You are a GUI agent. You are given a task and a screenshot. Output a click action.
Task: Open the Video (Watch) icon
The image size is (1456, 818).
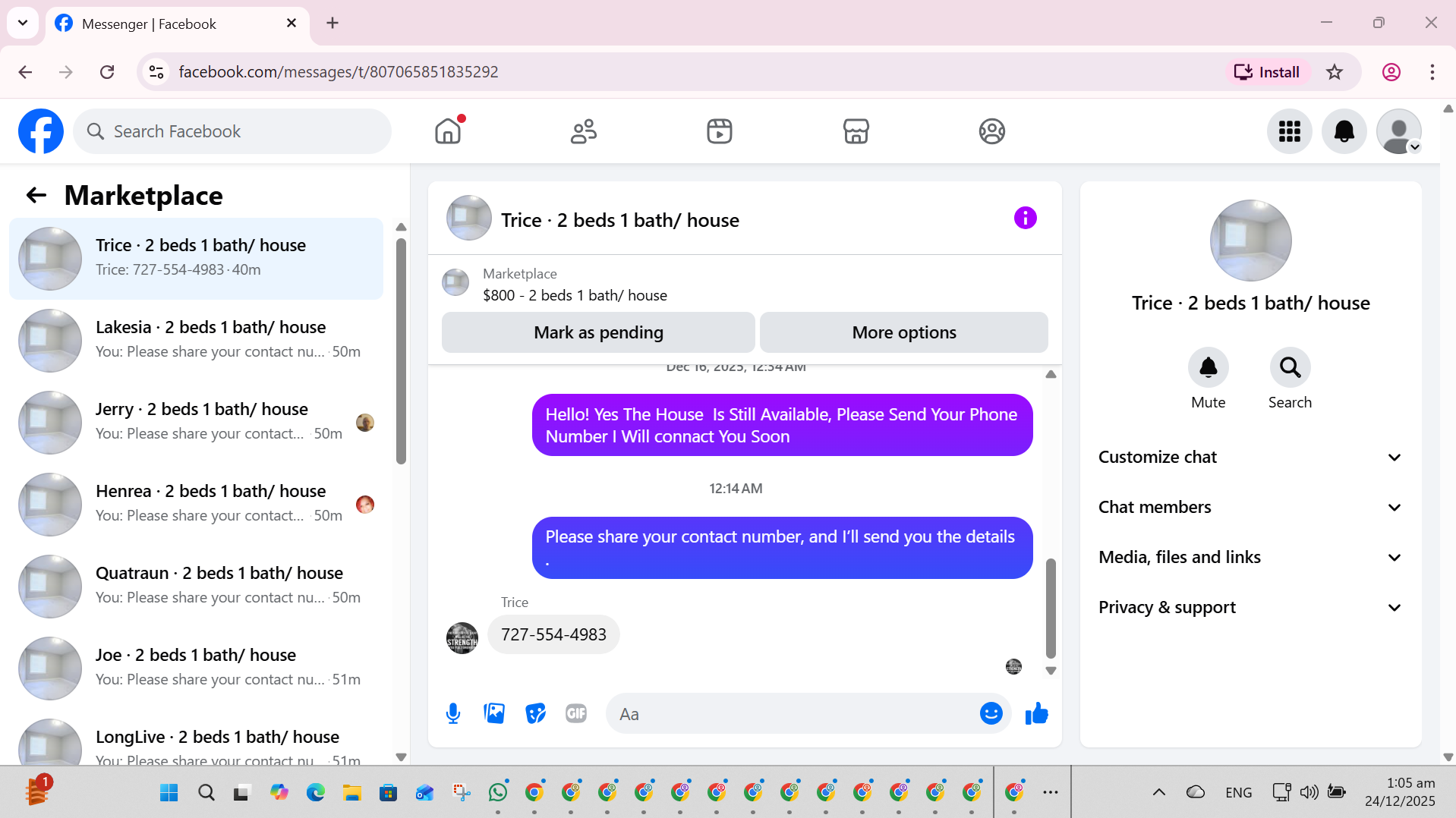(x=720, y=131)
